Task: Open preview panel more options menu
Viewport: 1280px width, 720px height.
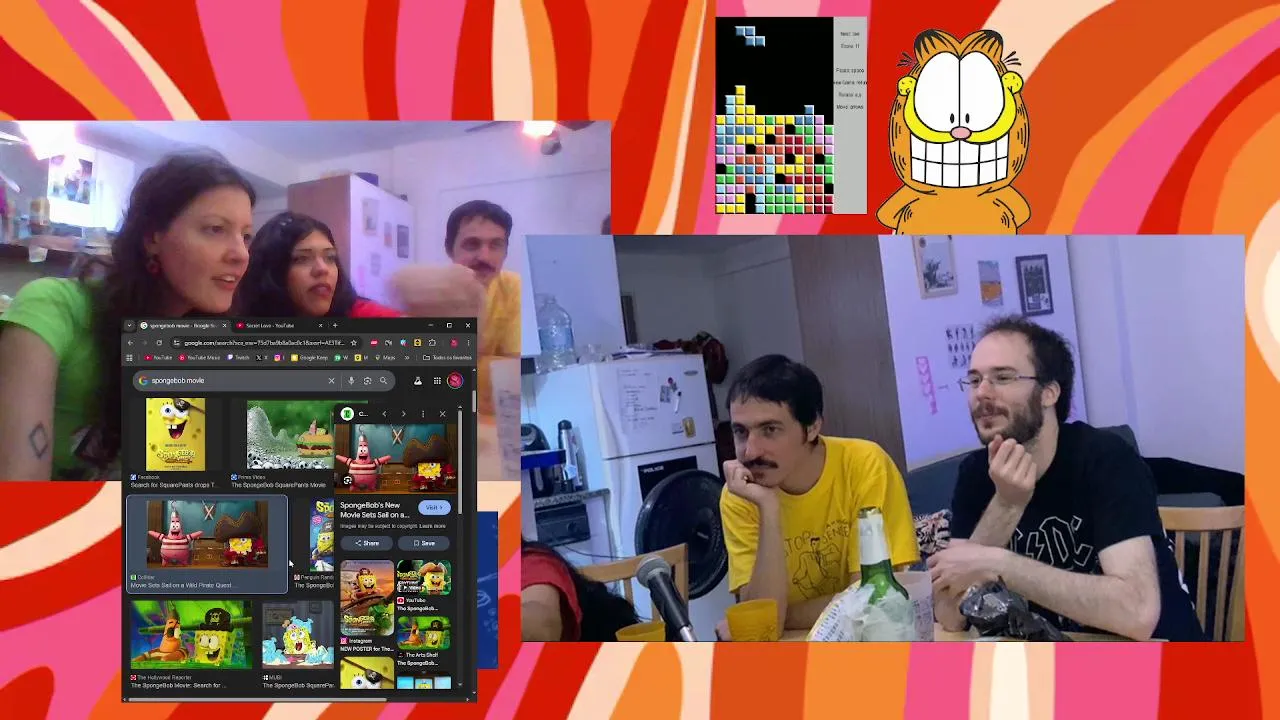Action: click(423, 414)
